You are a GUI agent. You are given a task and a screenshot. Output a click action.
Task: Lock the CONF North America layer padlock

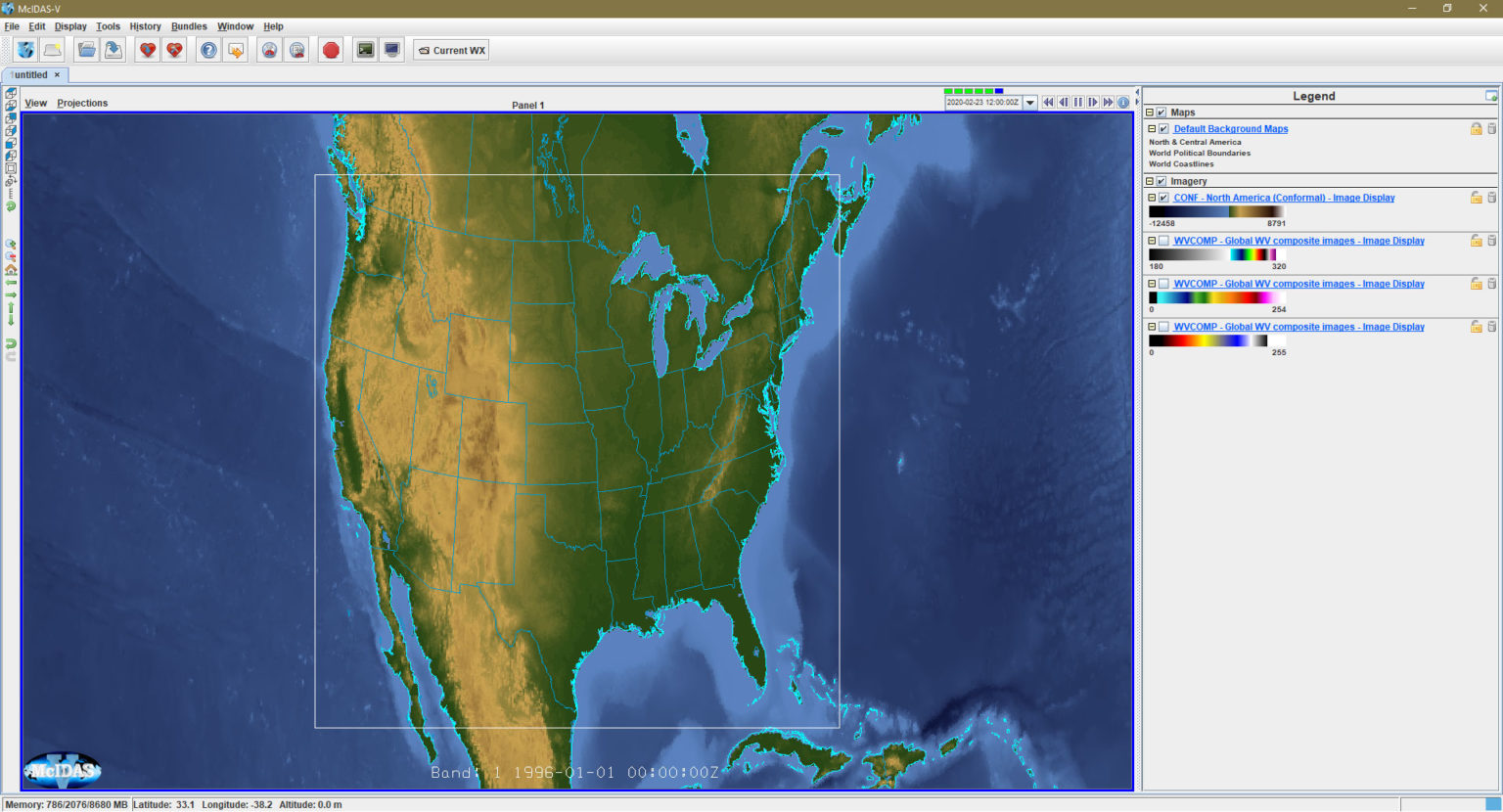tap(1476, 197)
